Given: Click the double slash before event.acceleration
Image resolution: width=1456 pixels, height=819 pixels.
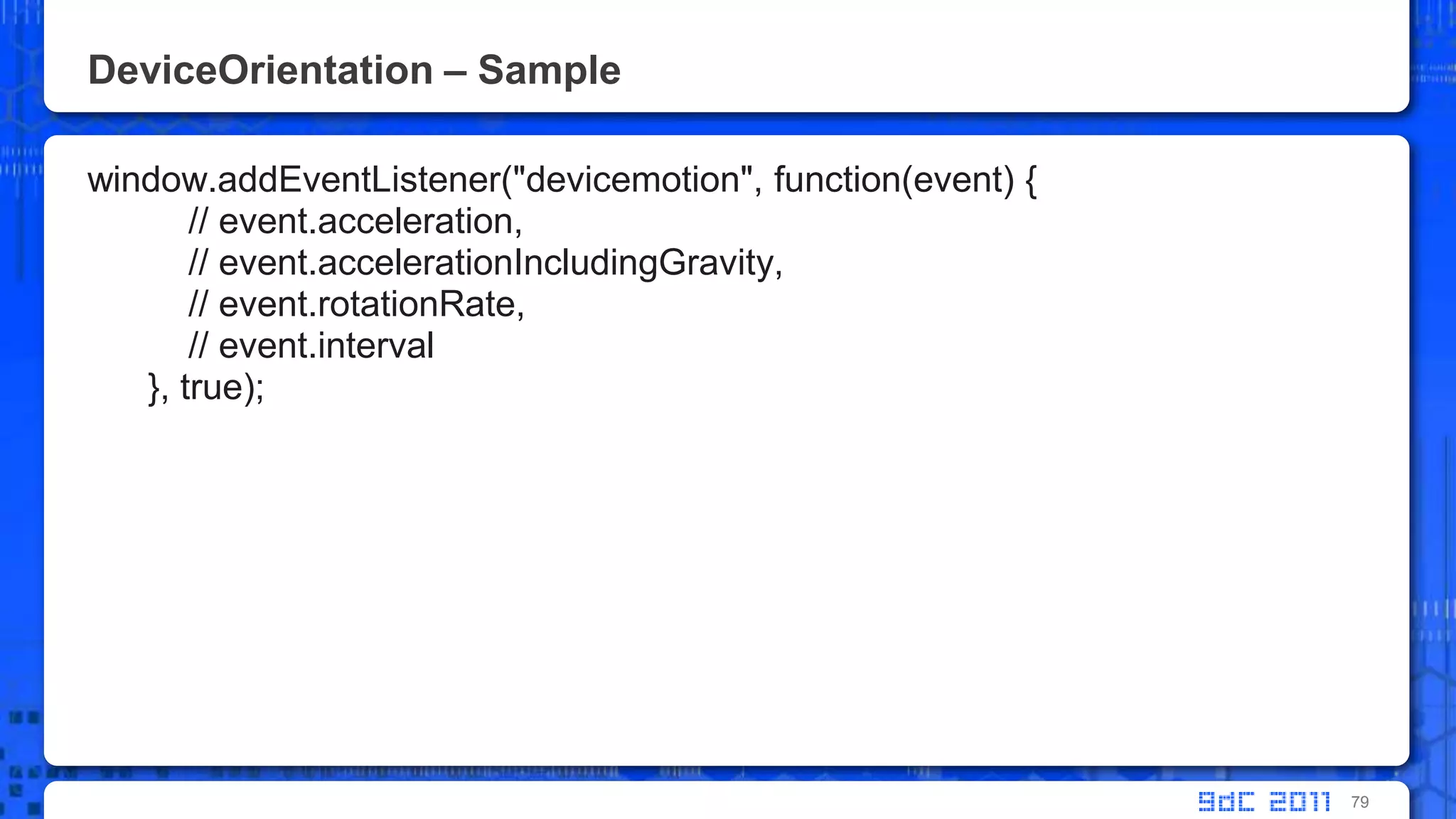Looking at the screenshot, I should tap(198, 221).
